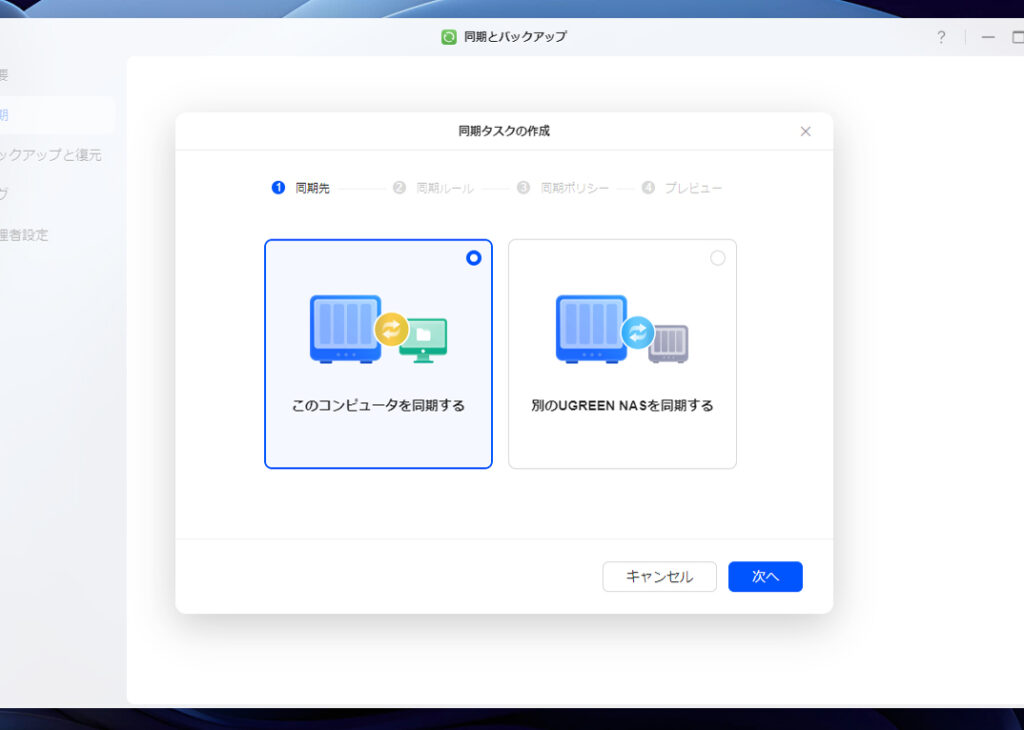
Task: Click the 同期とバックアップ window title text
Action: click(x=515, y=37)
